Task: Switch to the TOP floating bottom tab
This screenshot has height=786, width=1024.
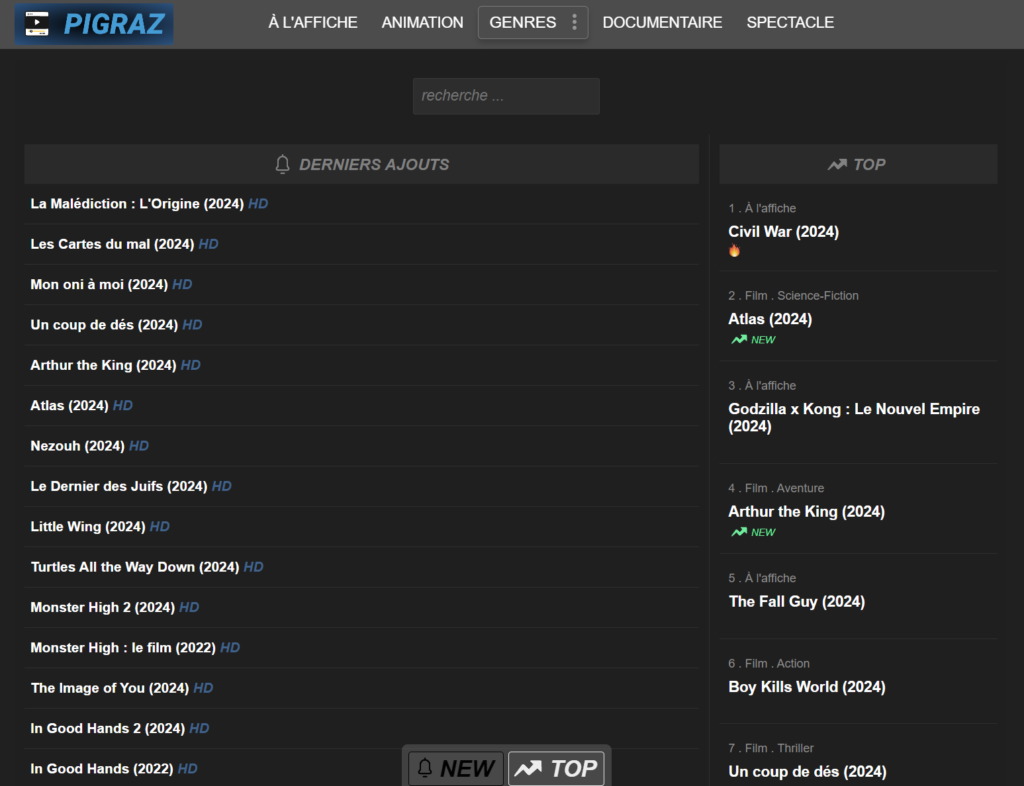Action: (556, 768)
